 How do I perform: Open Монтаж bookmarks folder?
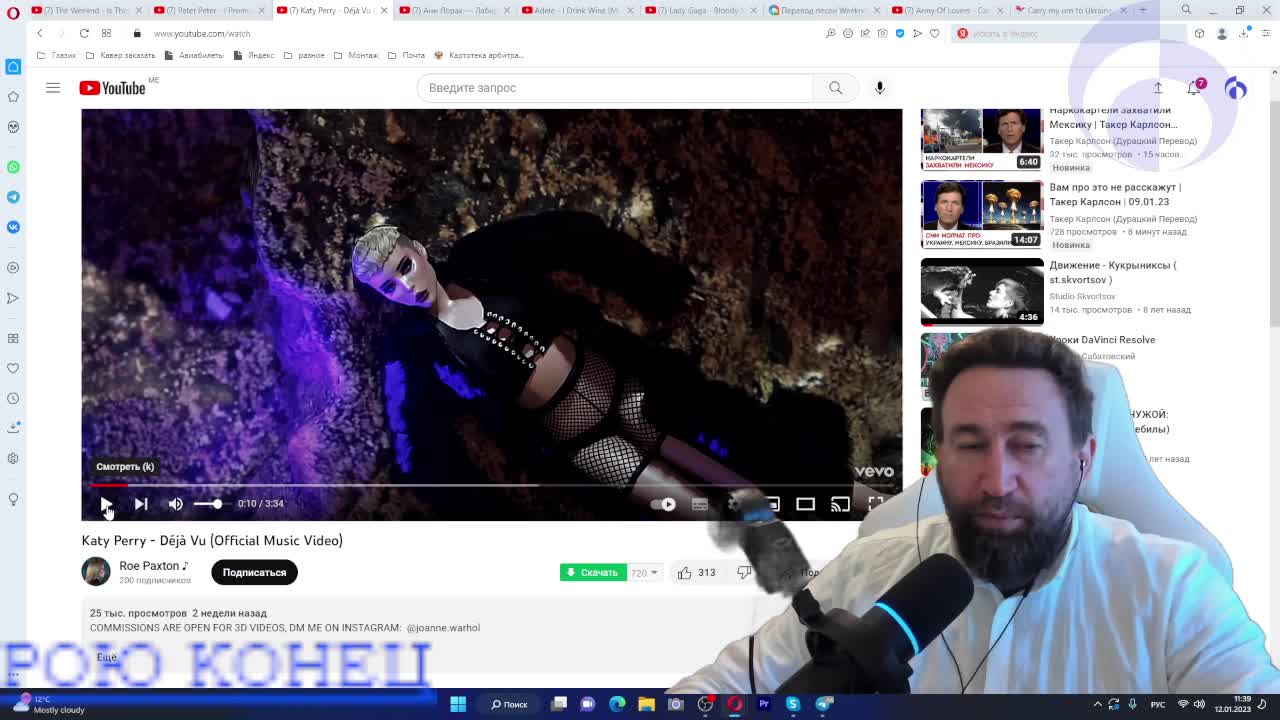pos(356,55)
